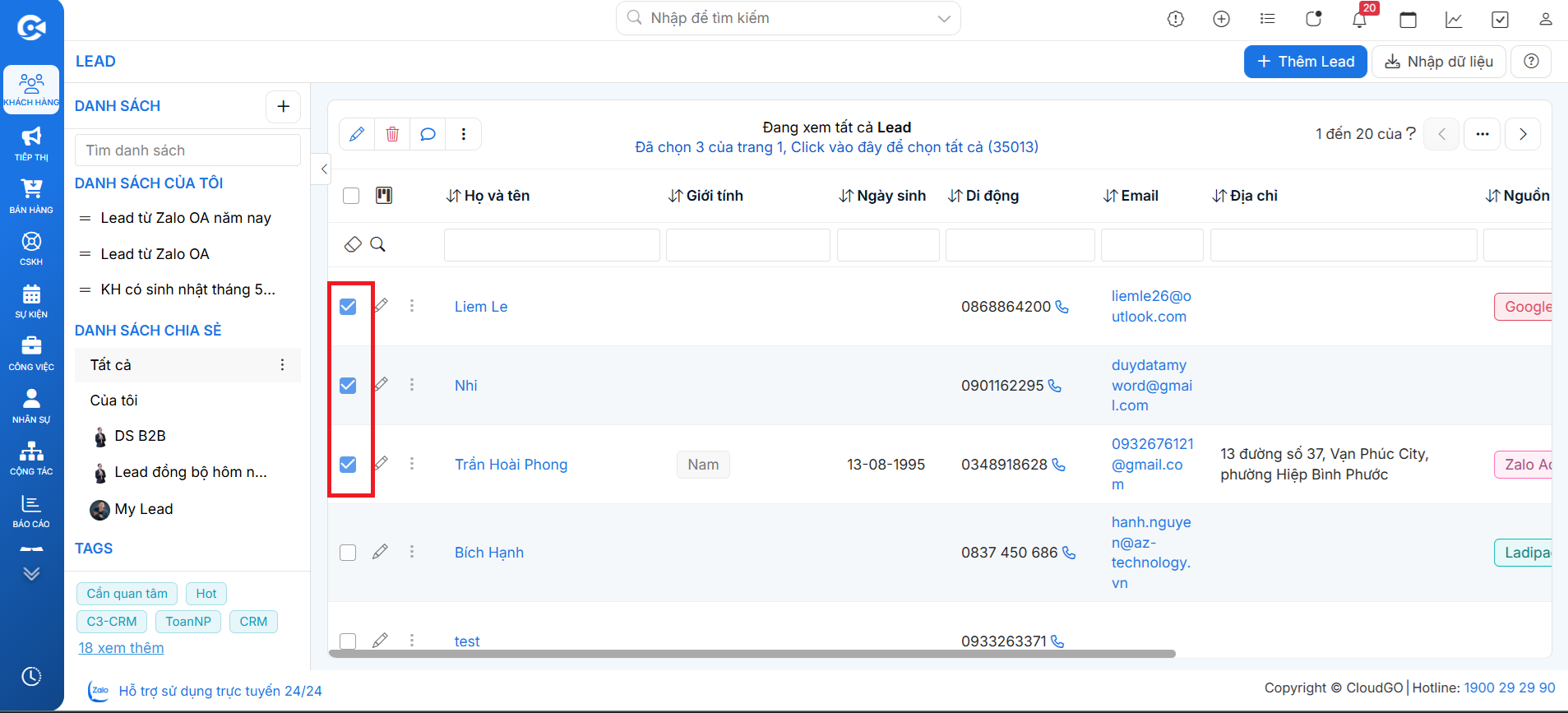Switch to kanban view icon
Image resolution: width=1568 pixels, height=713 pixels.
(x=384, y=195)
